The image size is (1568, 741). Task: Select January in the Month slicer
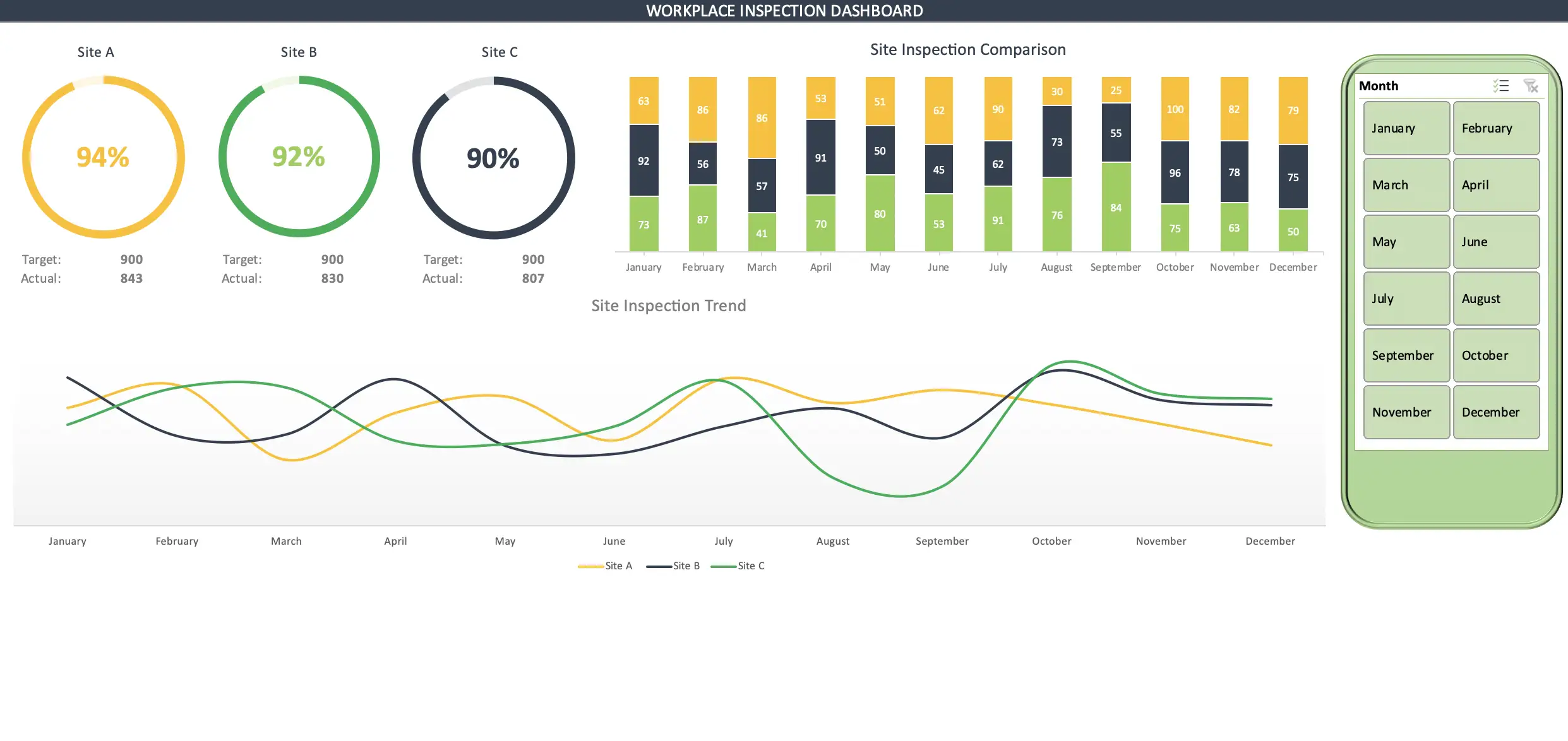coord(1406,128)
